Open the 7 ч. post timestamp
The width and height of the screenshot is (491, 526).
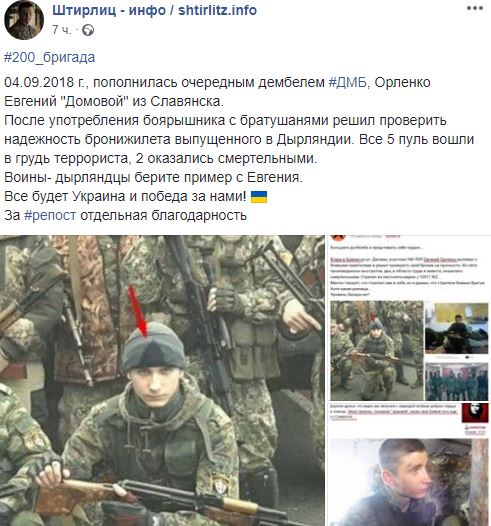click(x=61, y=30)
